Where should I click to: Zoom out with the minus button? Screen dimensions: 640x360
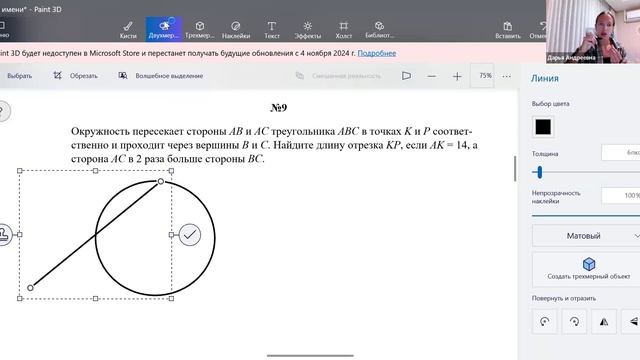431,76
